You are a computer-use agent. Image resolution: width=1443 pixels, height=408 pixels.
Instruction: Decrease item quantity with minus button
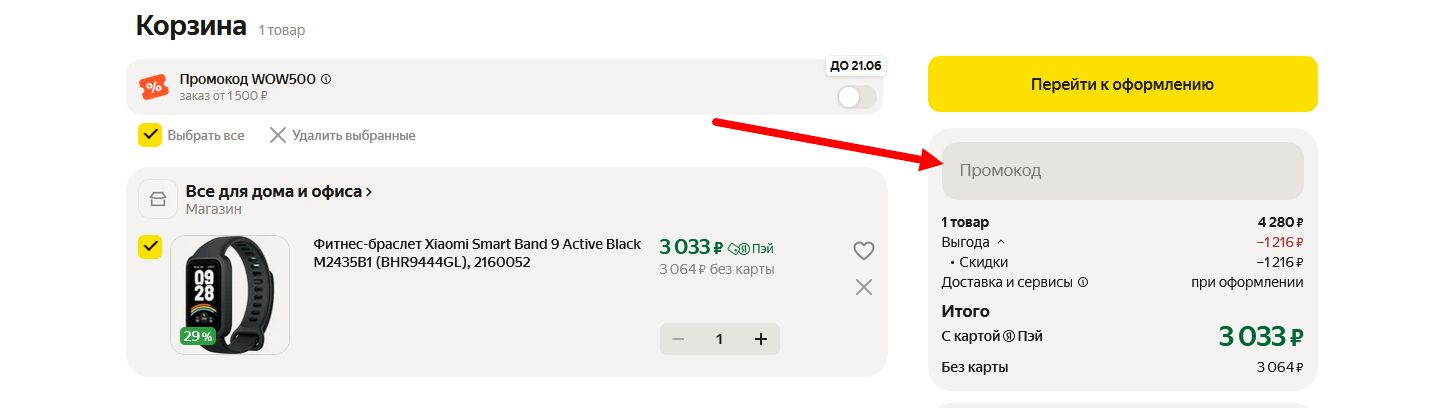(678, 339)
